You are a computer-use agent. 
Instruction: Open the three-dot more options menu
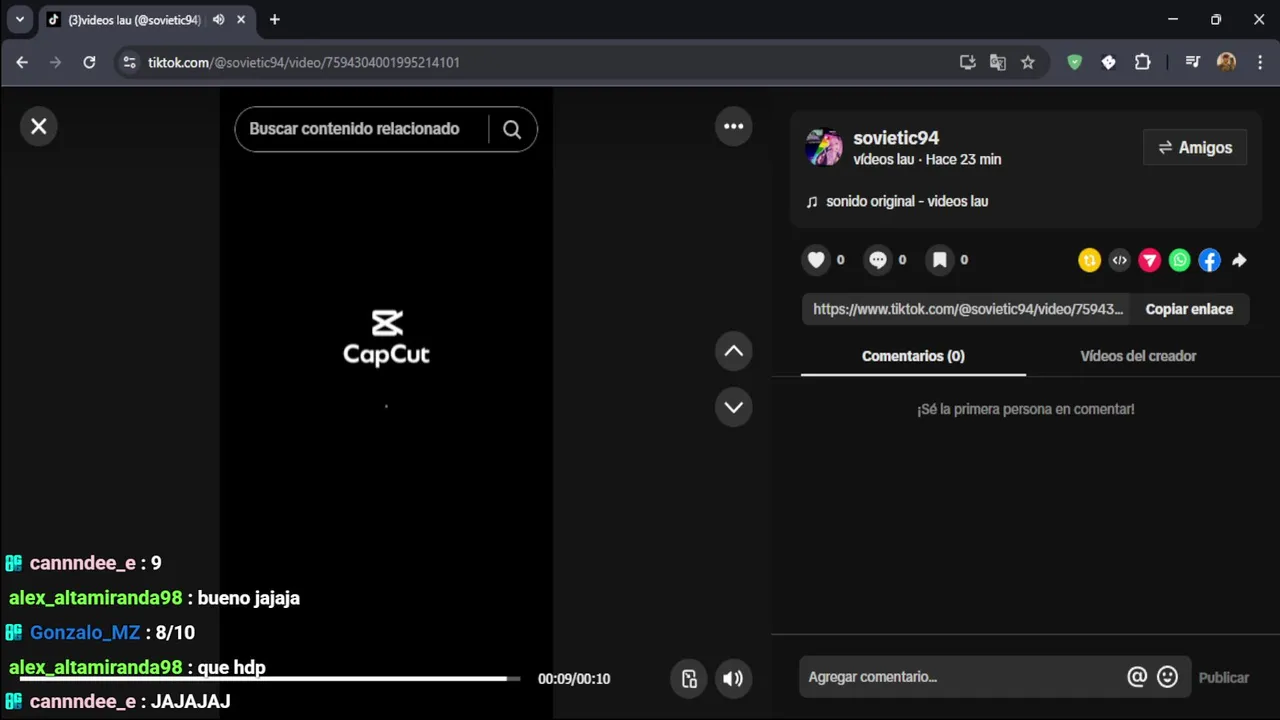pos(734,126)
